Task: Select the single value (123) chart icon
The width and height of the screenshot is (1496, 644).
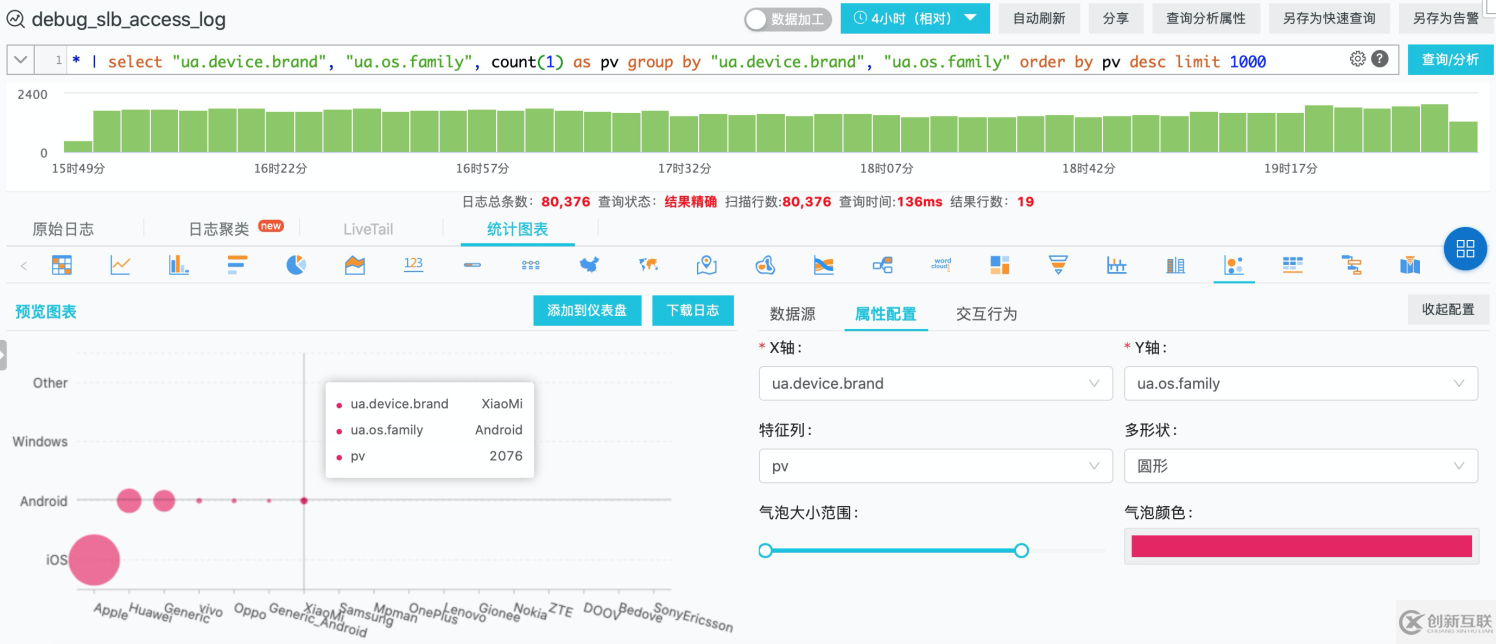Action: coord(410,264)
